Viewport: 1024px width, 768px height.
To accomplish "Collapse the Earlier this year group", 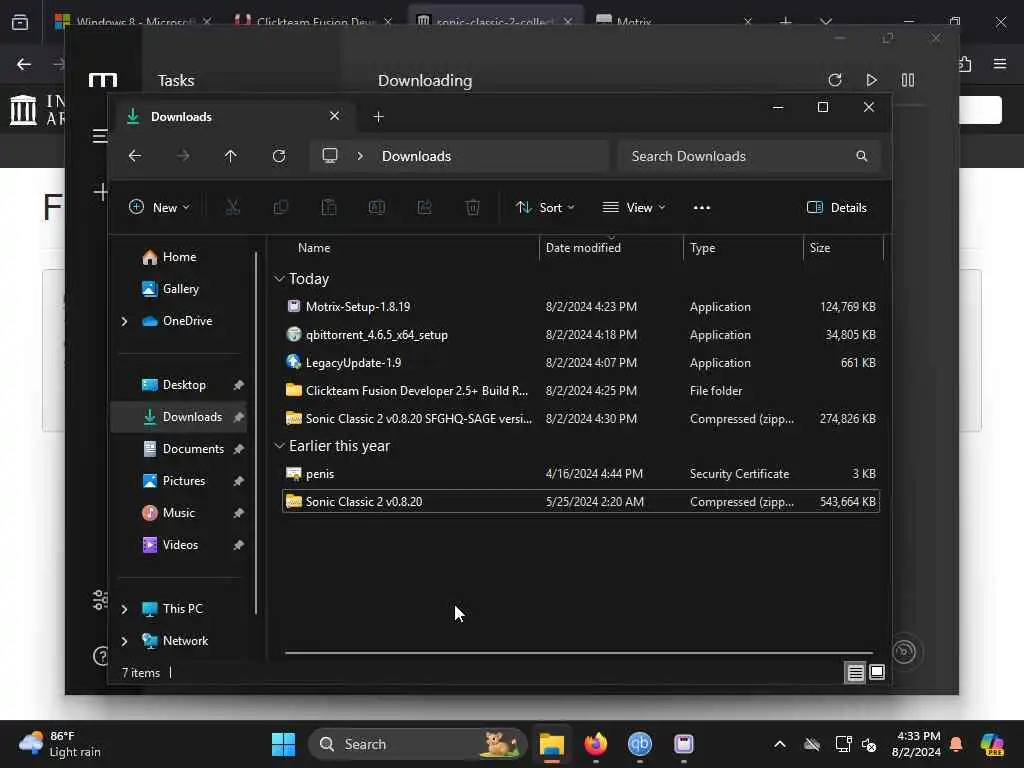I will (280, 446).
